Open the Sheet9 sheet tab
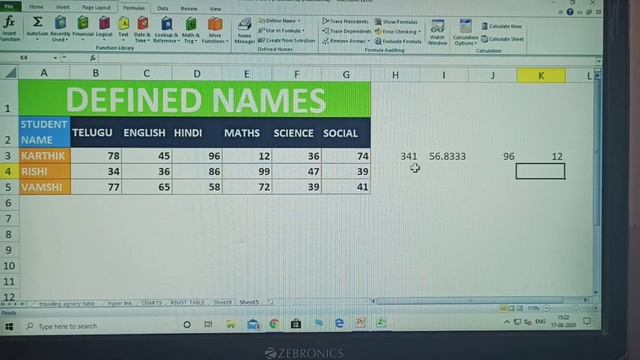This screenshot has height=360, width=640. click(222, 302)
